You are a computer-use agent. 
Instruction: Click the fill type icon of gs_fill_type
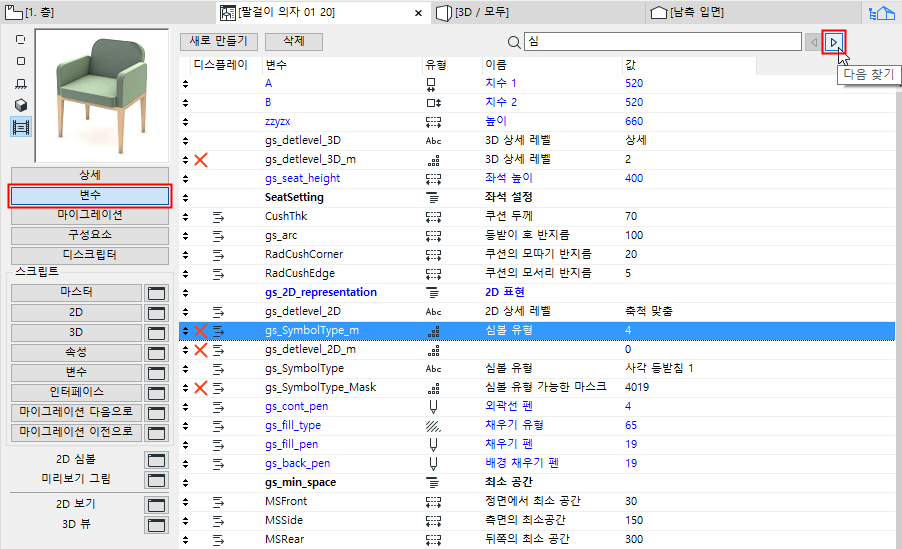coord(433,426)
